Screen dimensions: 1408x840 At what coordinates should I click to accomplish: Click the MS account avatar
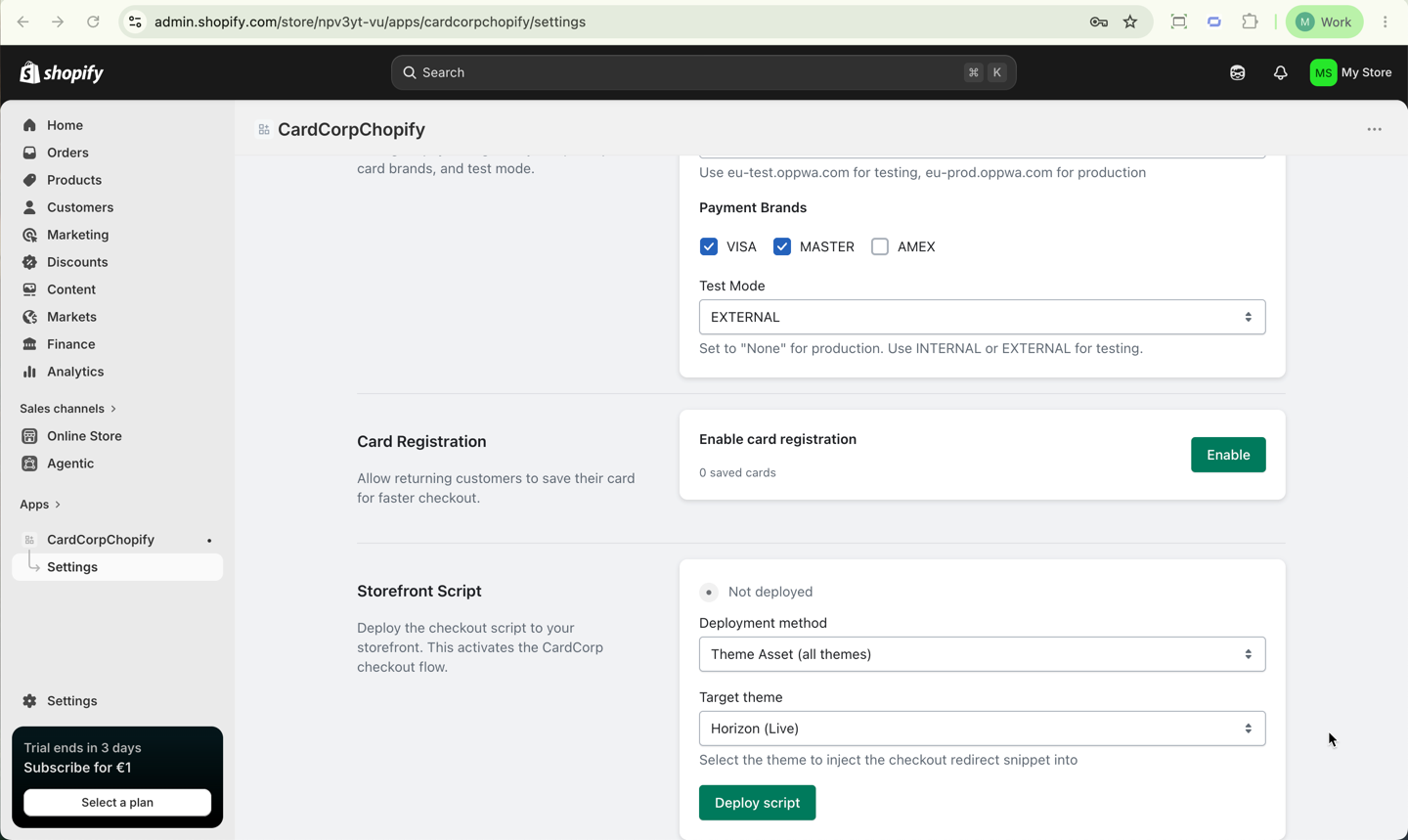[1323, 72]
